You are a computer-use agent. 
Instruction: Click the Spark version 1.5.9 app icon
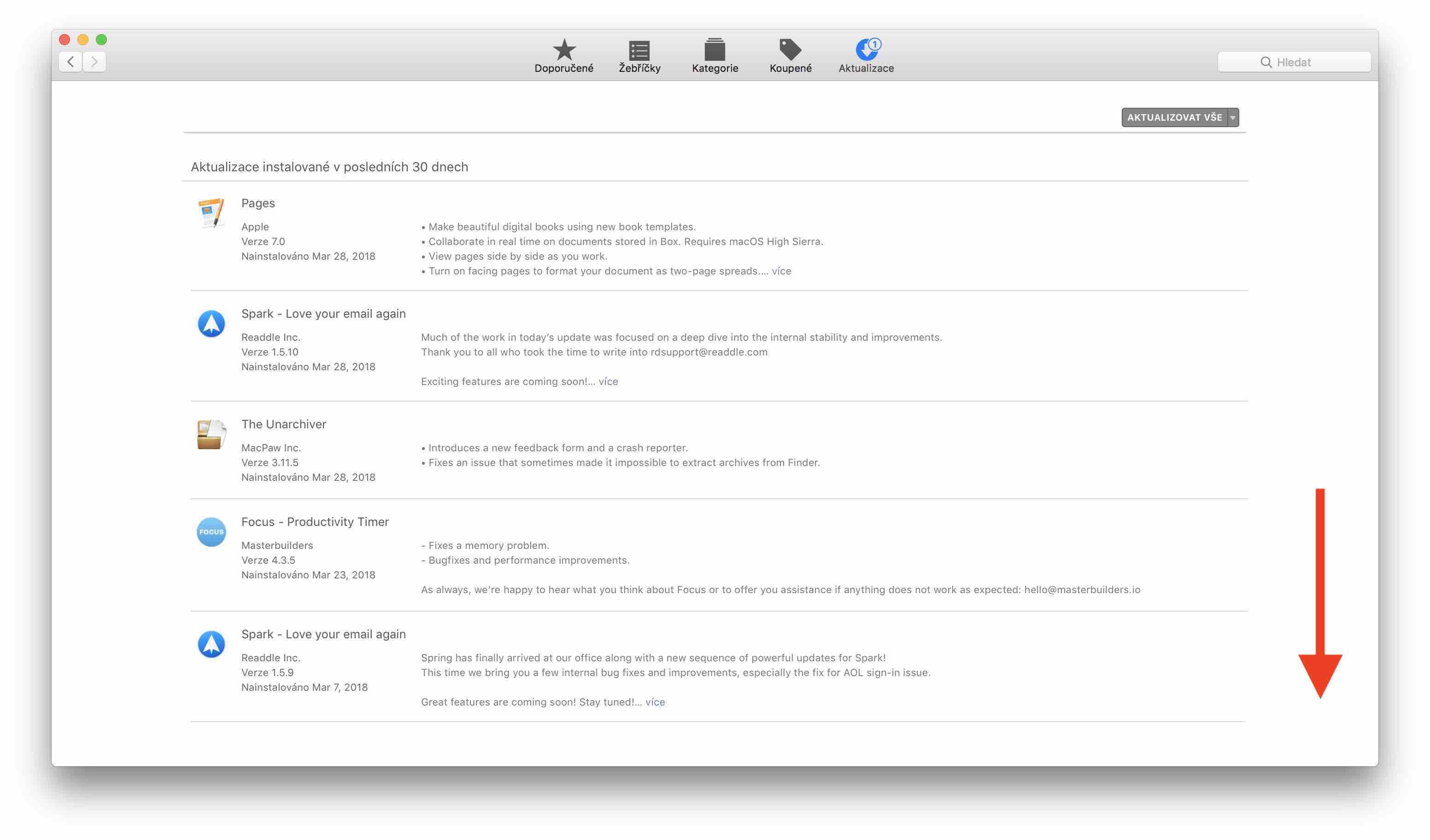click(x=211, y=644)
